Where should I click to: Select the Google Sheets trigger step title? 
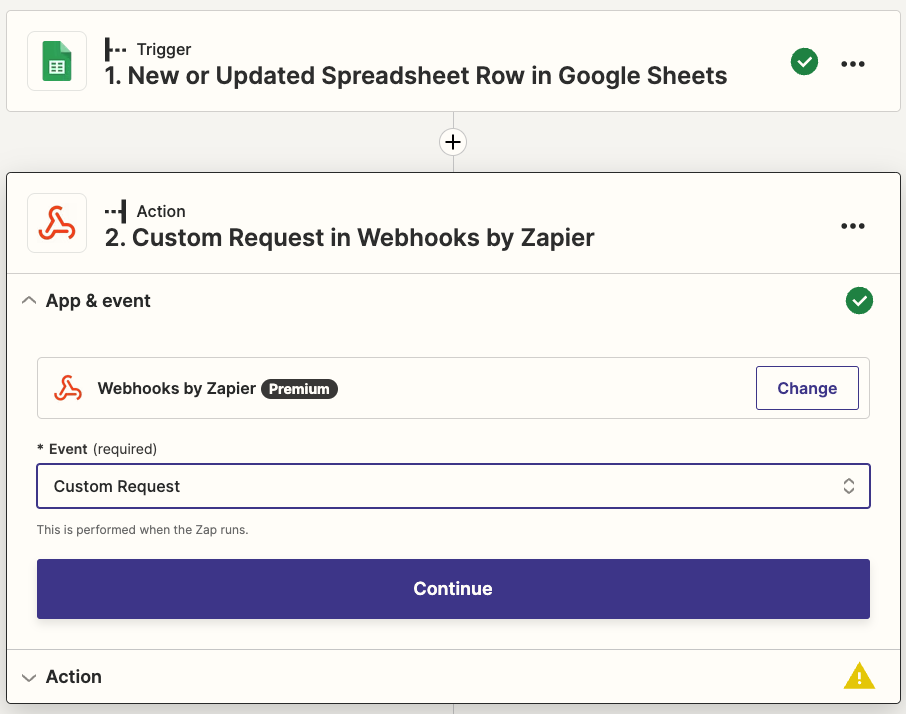click(416, 75)
